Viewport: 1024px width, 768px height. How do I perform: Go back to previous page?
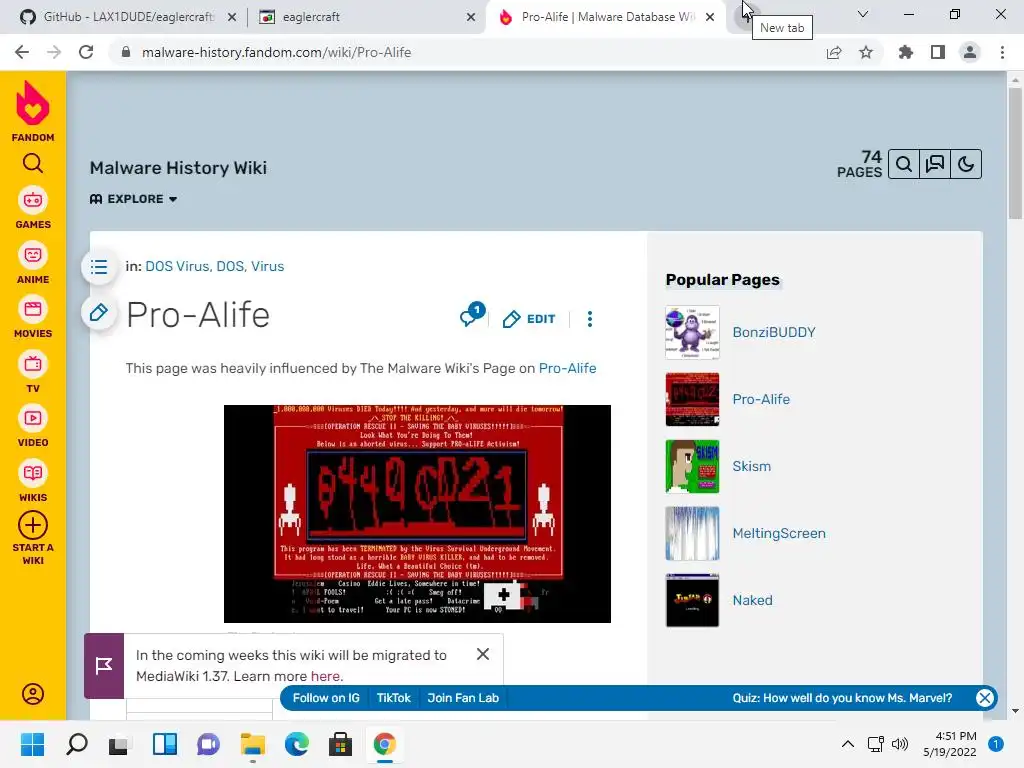(x=22, y=52)
